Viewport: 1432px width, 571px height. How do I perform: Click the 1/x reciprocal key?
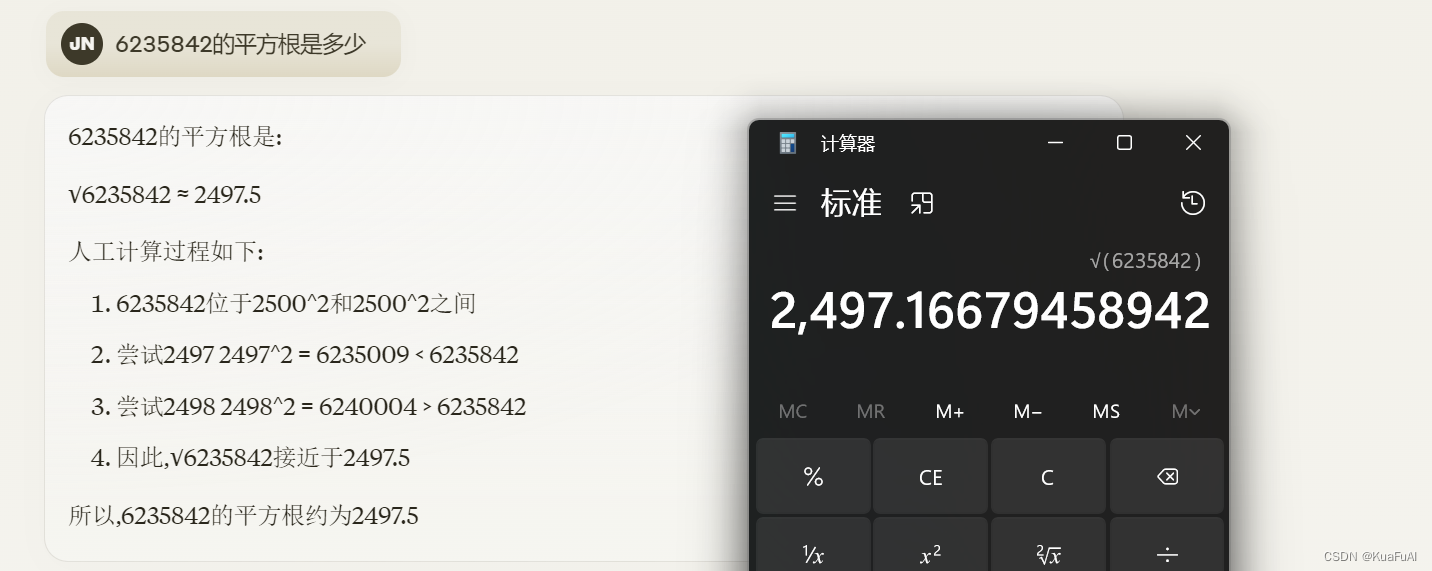[813, 544]
